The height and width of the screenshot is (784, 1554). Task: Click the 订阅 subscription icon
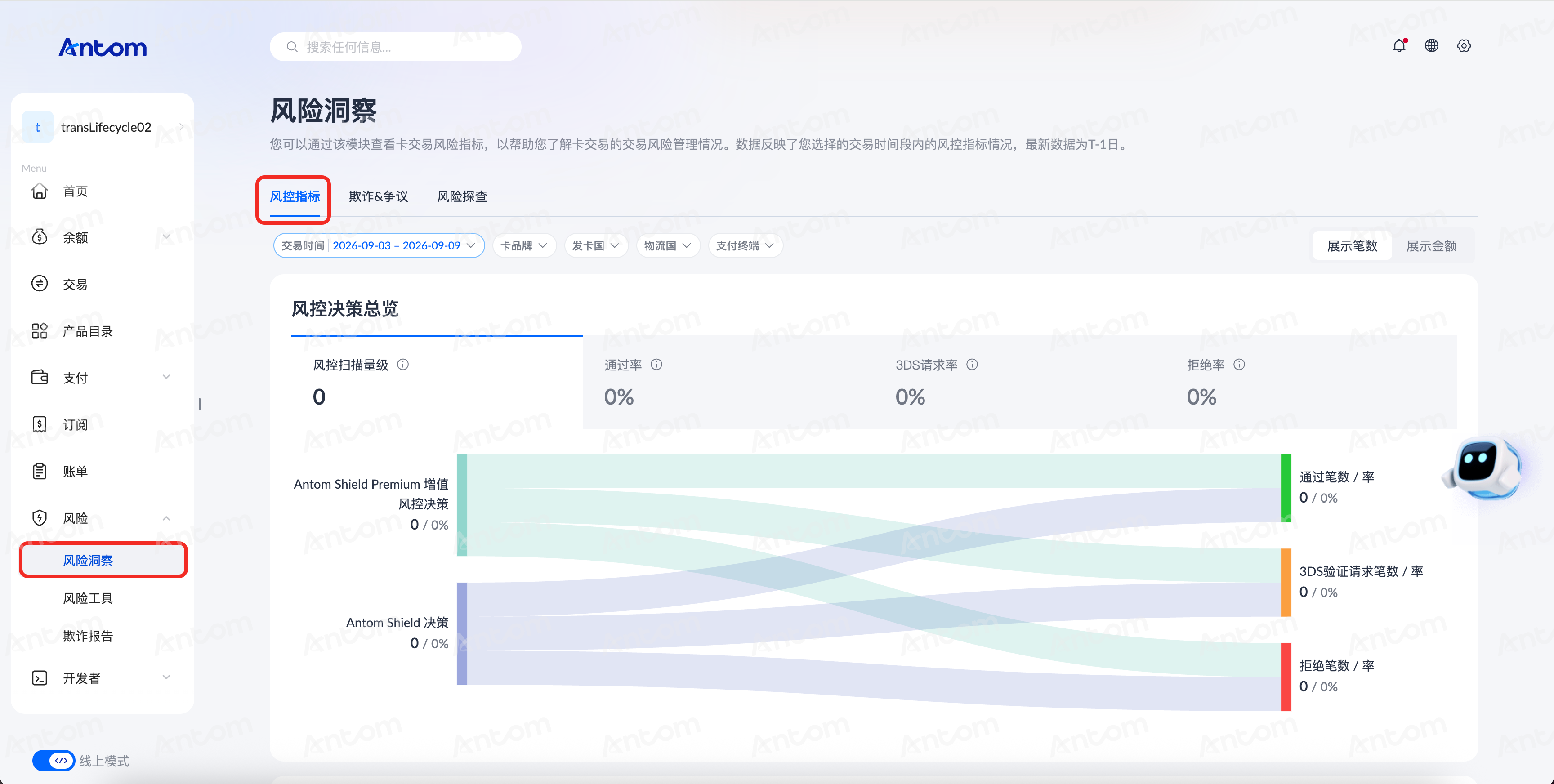click(40, 424)
